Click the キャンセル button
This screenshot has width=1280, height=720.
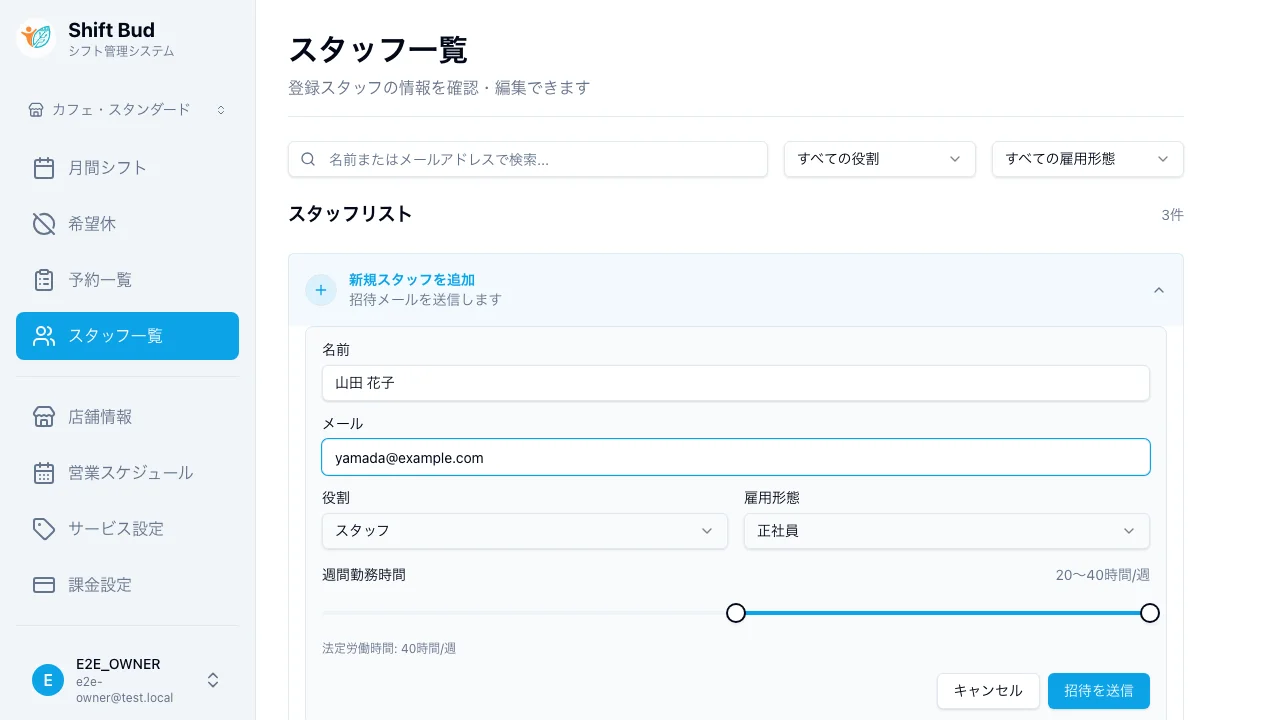coord(988,691)
